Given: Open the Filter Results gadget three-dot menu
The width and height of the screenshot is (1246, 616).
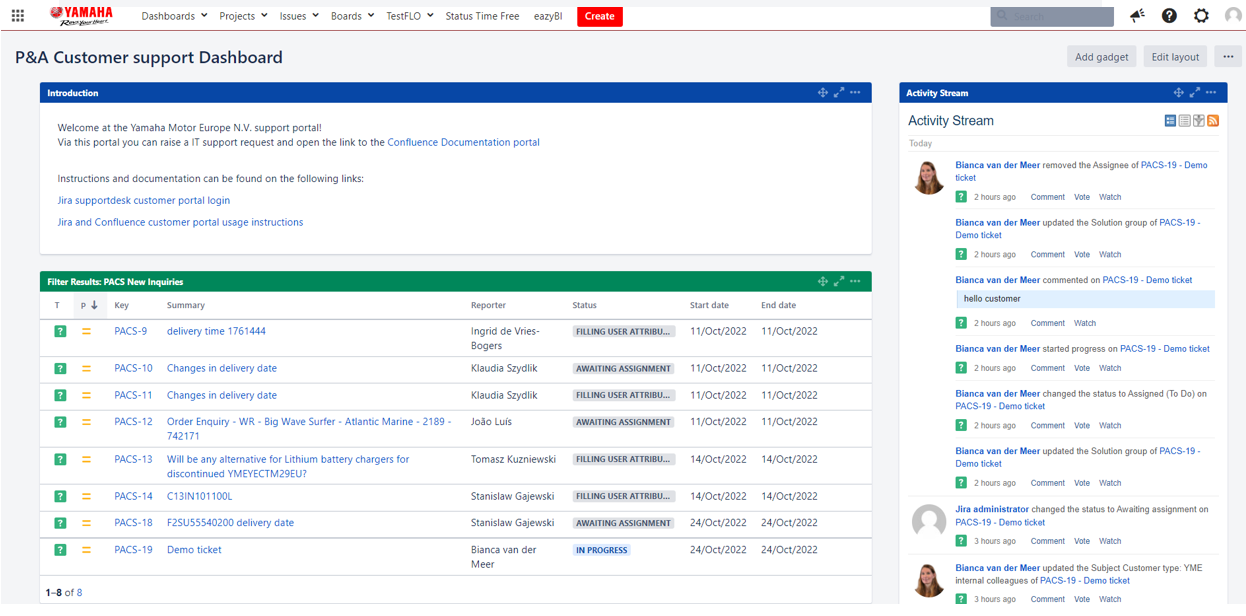Looking at the screenshot, I should pos(855,281).
